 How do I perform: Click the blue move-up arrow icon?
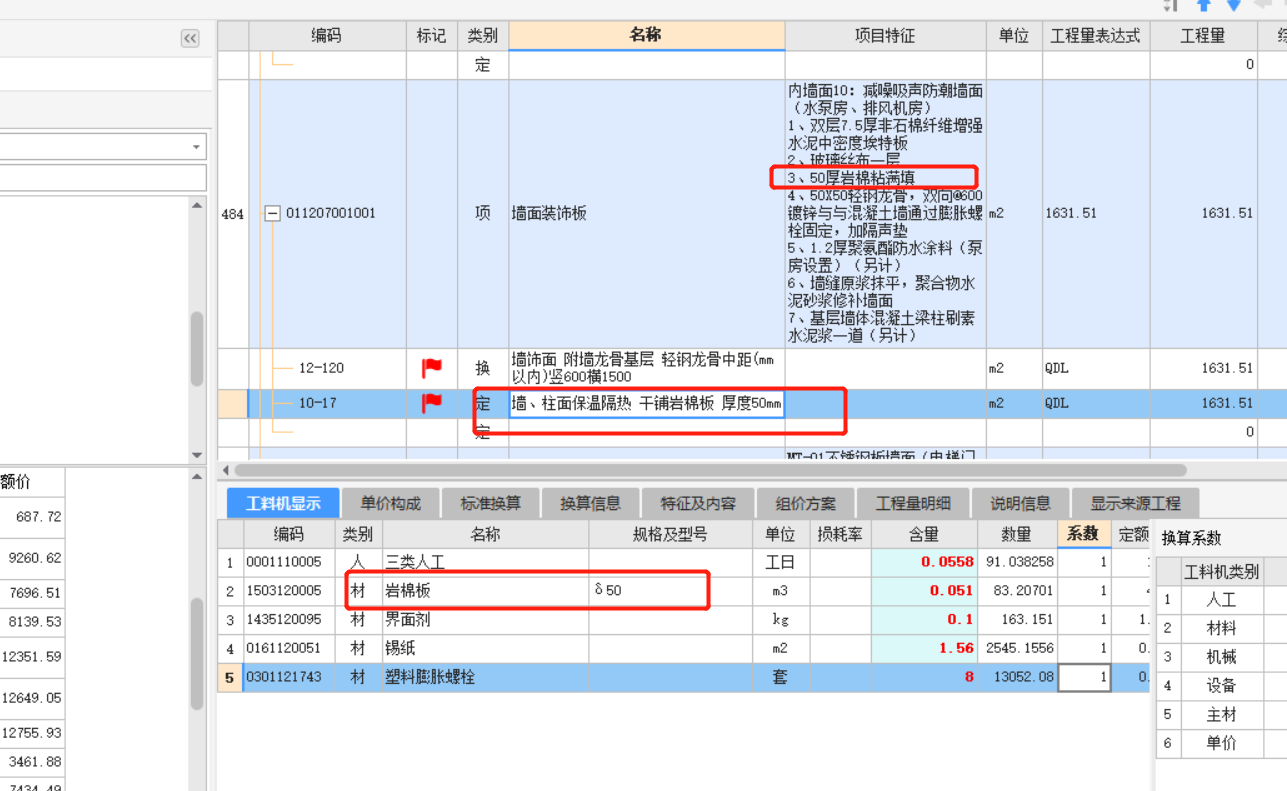pyautogui.click(x=1204, y=5)
